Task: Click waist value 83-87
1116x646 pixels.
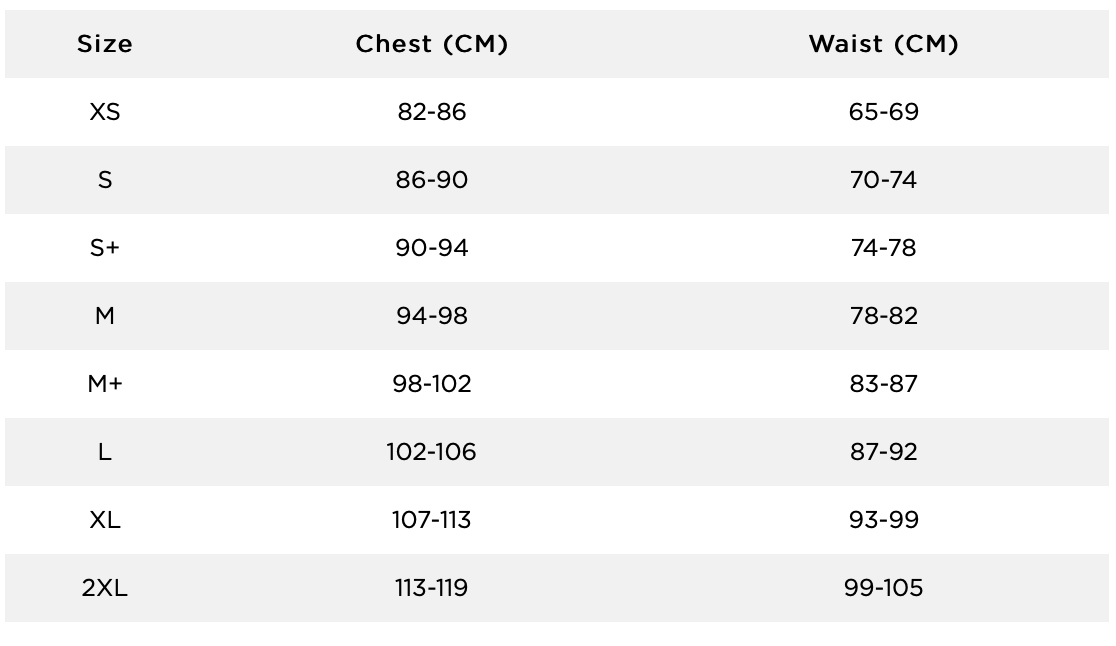Action: click(884, 383)
